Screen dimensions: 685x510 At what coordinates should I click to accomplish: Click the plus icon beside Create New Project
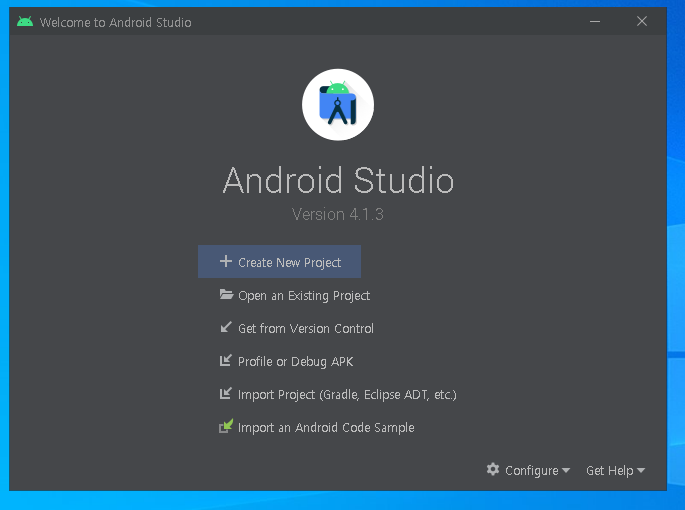click(x=225, y=261)
